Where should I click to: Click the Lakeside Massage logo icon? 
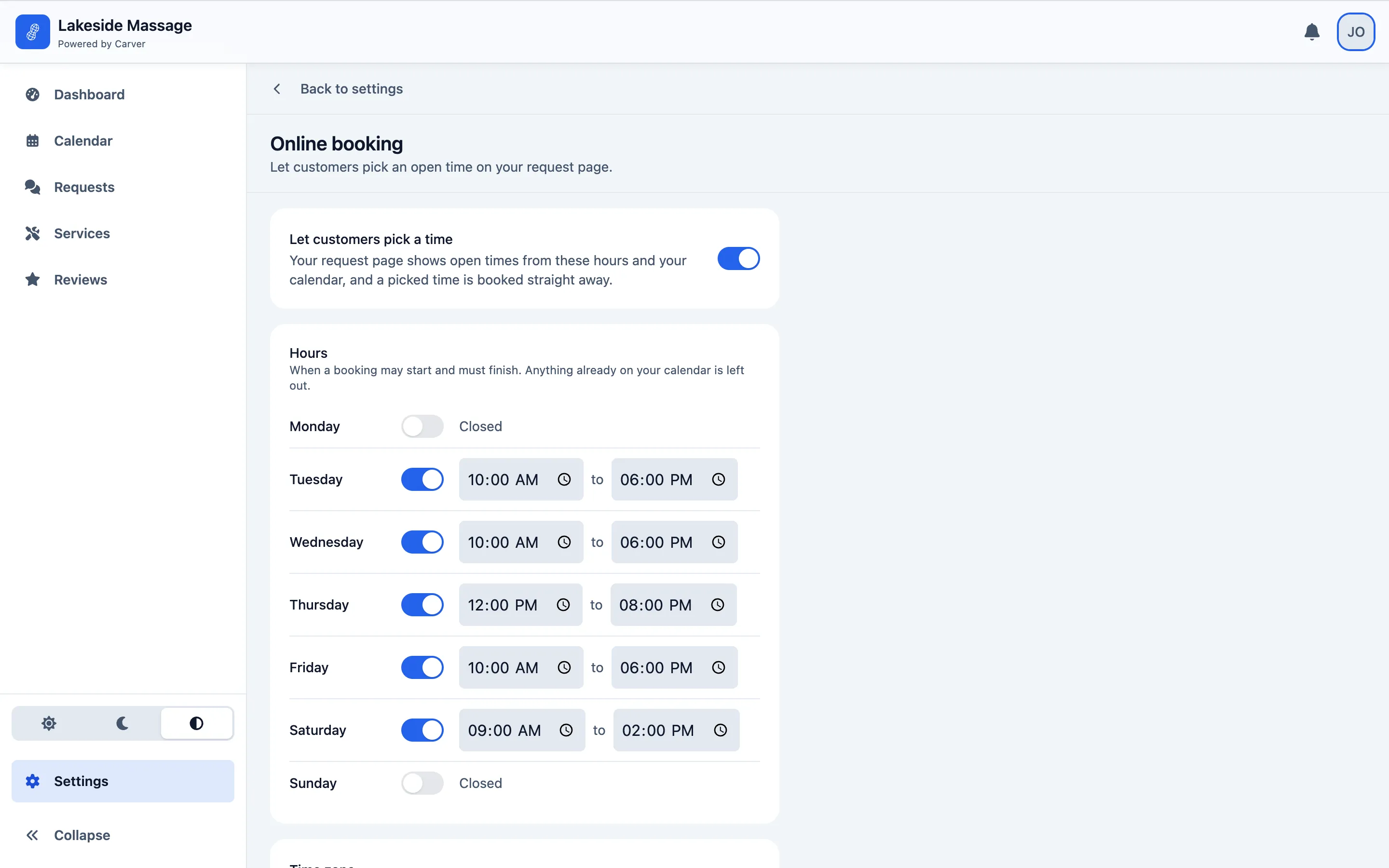click(33, 31)
